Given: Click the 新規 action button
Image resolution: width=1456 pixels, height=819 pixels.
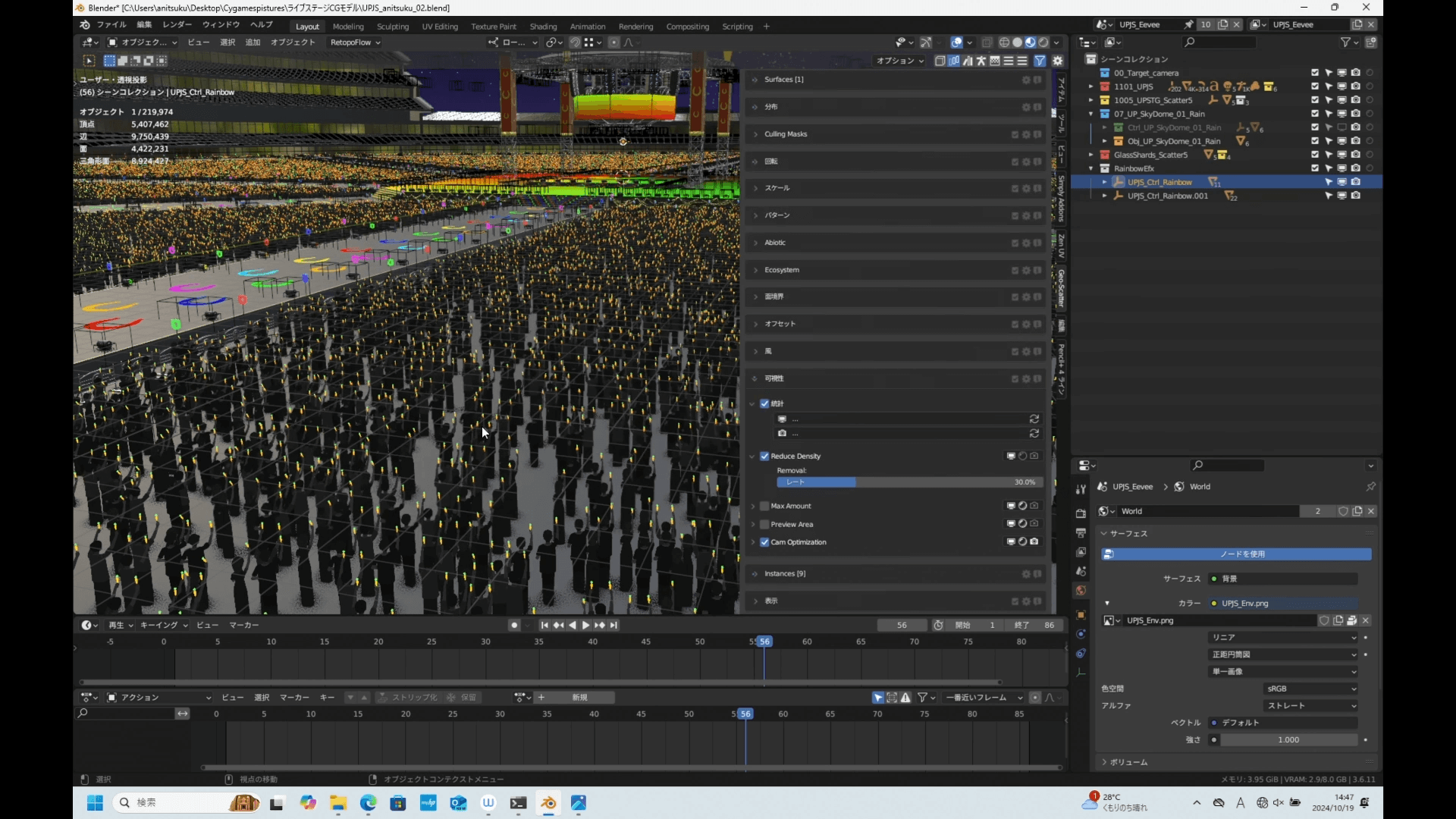Looking at the screenshot, I should tap(580, 698).
